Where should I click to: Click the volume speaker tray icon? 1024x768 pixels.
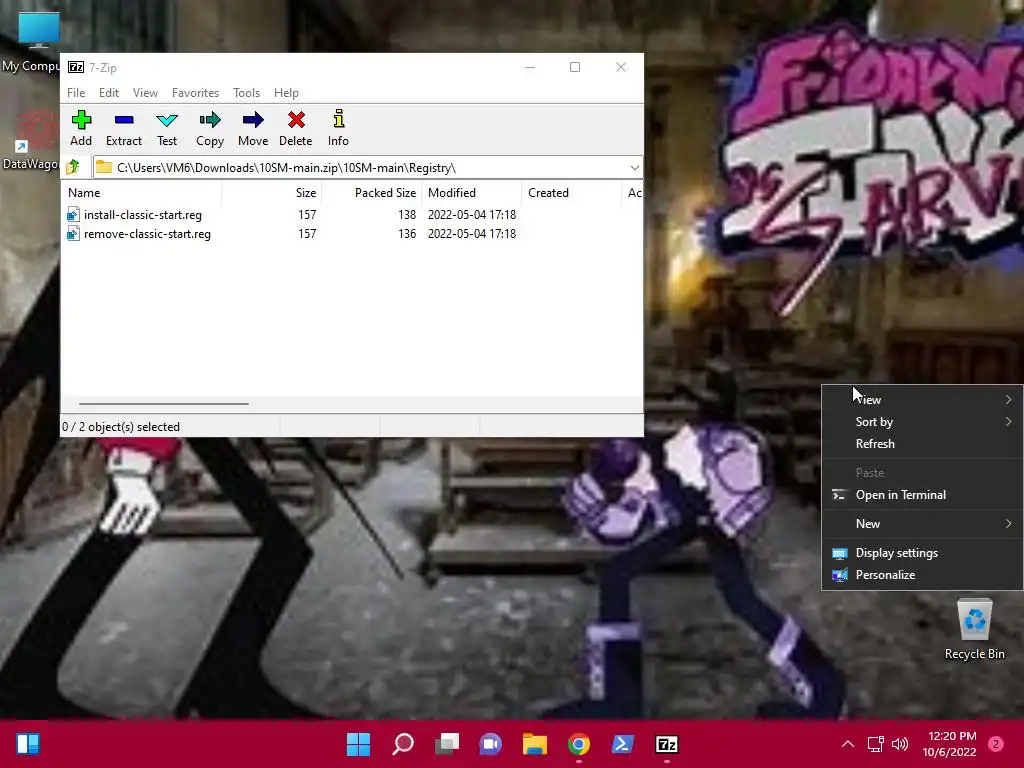pyautogui.click(x=900, y=744)
